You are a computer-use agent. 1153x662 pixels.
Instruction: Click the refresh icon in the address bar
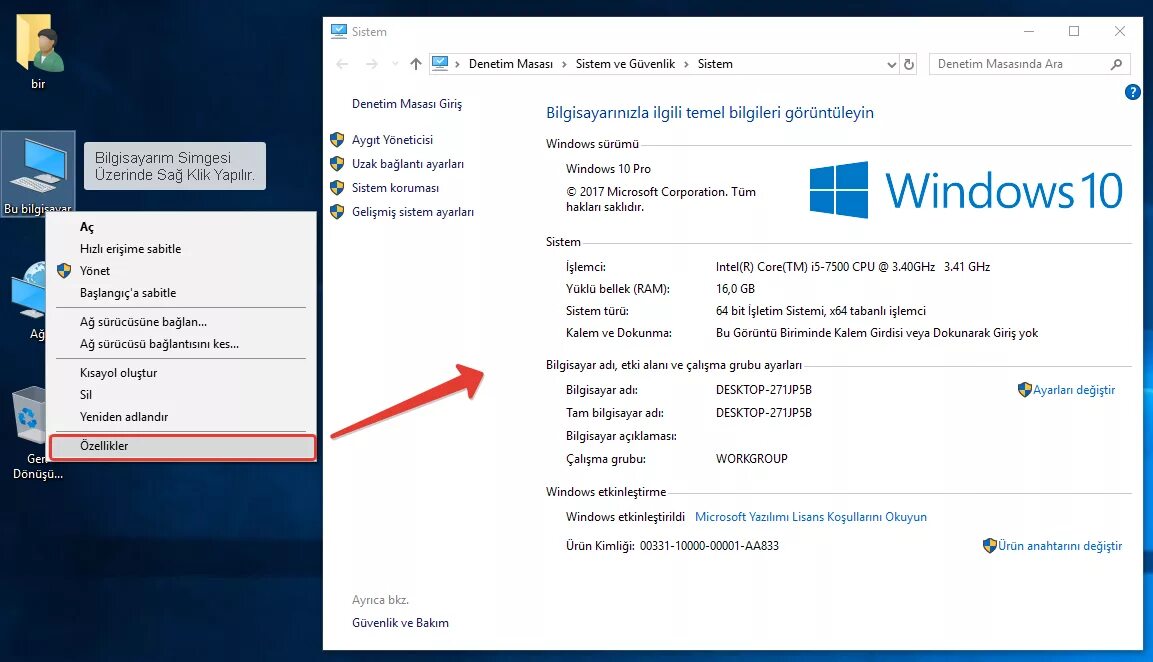point(908,63)
